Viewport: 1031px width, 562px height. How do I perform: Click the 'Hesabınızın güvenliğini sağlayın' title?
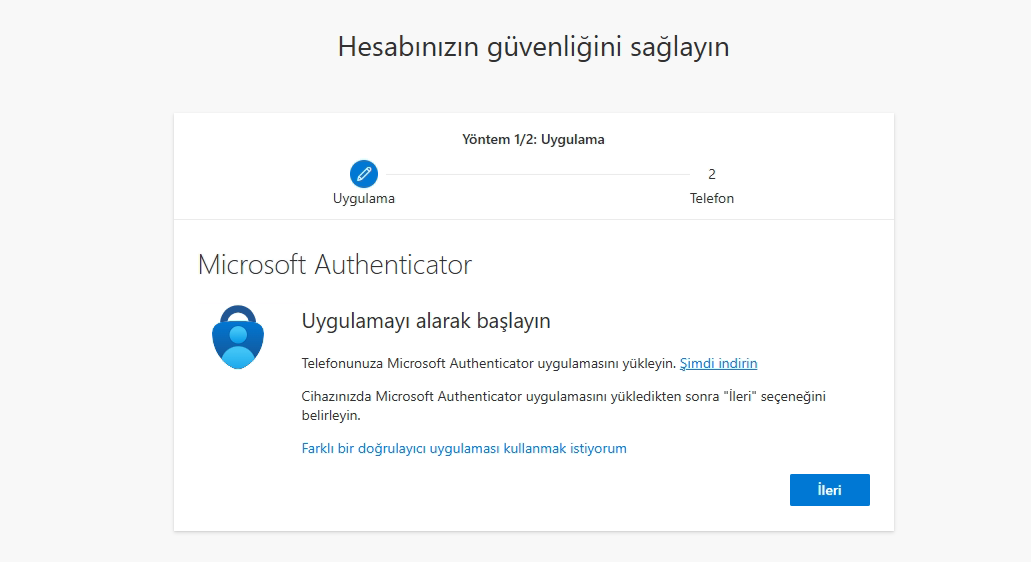coord(533,47)
